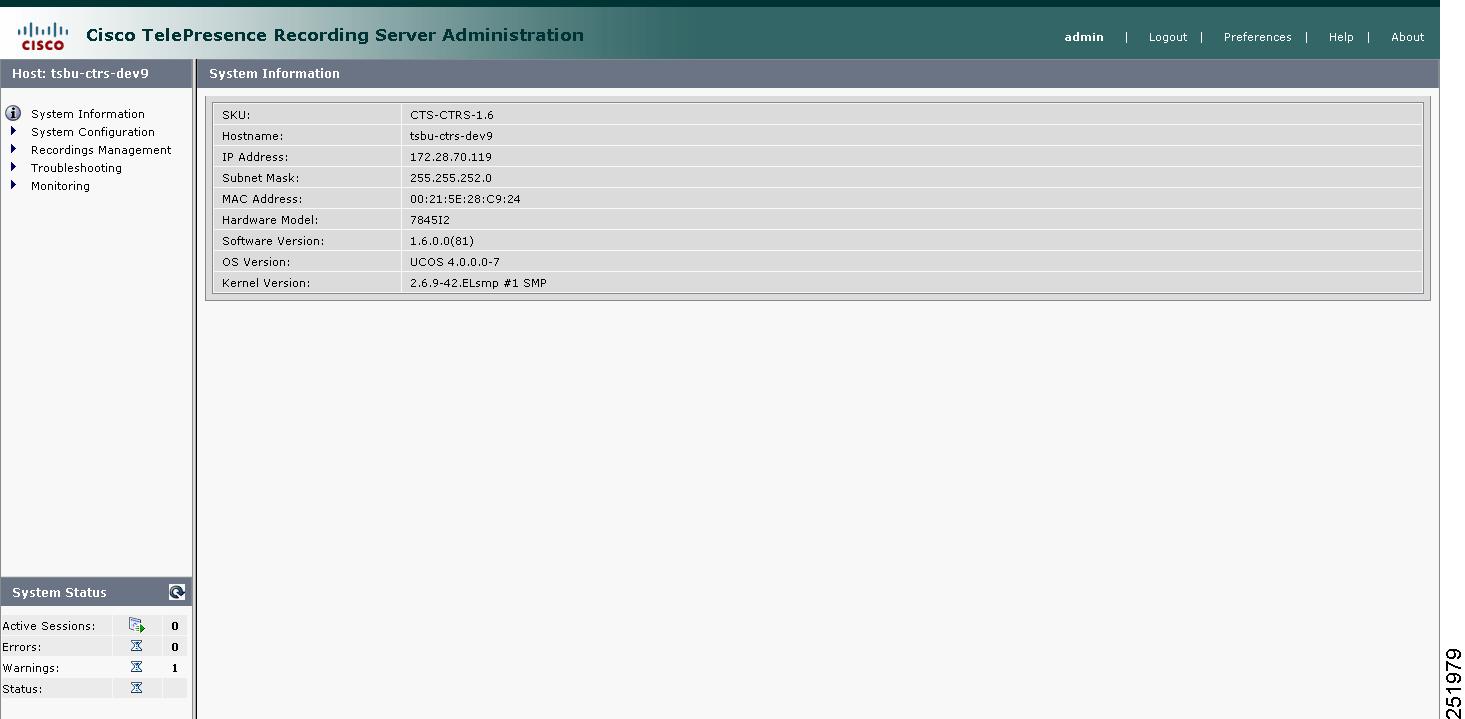Select the MAC address "00:21:5E:28:C9:24"
Screen dimensions: 1465x719
click(465, 199)
